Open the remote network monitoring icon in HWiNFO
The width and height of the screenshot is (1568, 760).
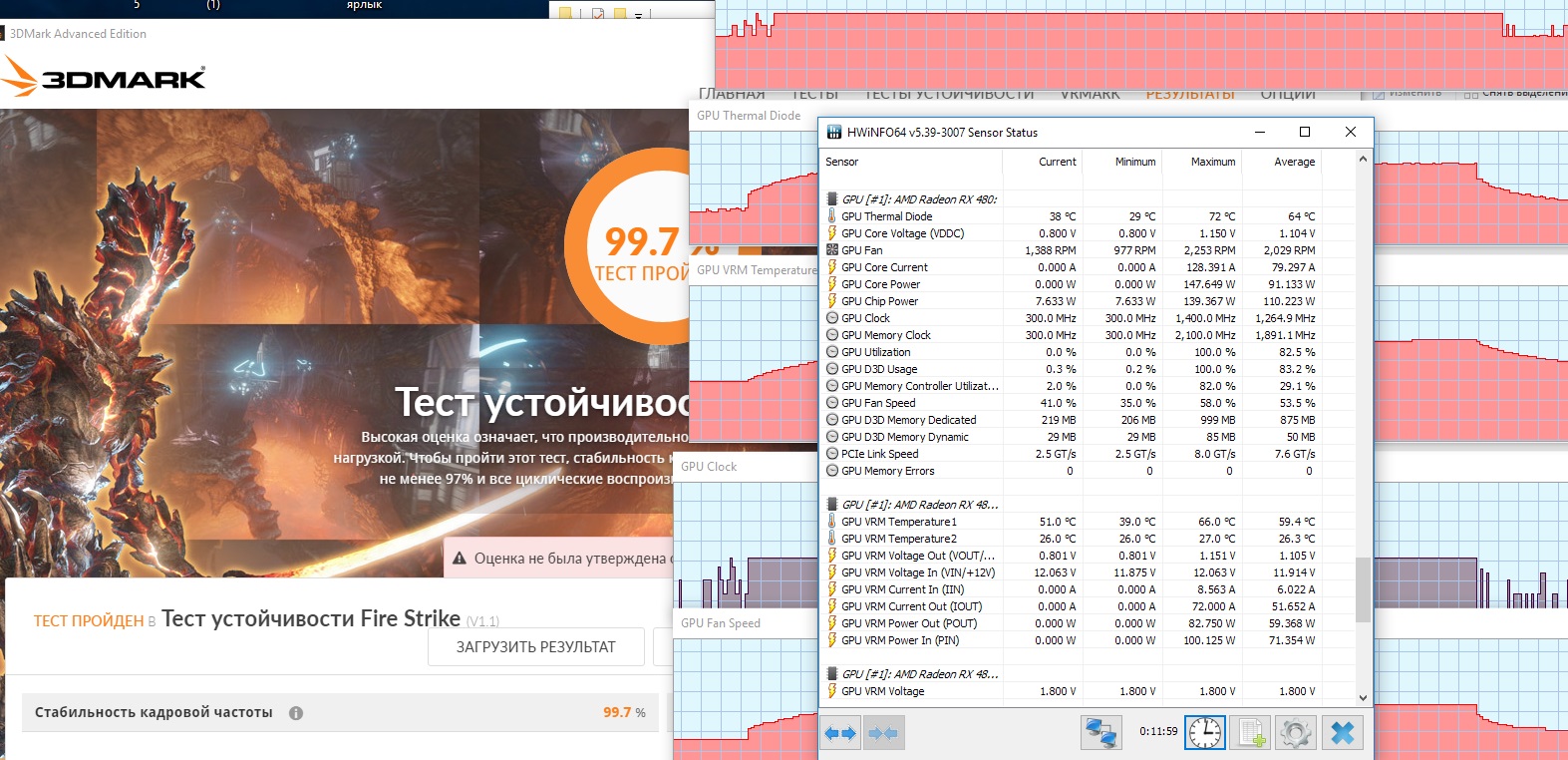pos(1101,733)
